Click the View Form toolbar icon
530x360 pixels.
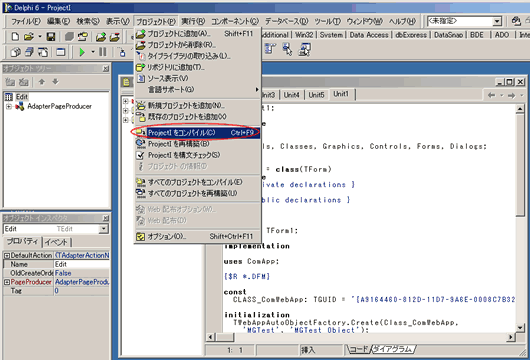click(29, 52)
